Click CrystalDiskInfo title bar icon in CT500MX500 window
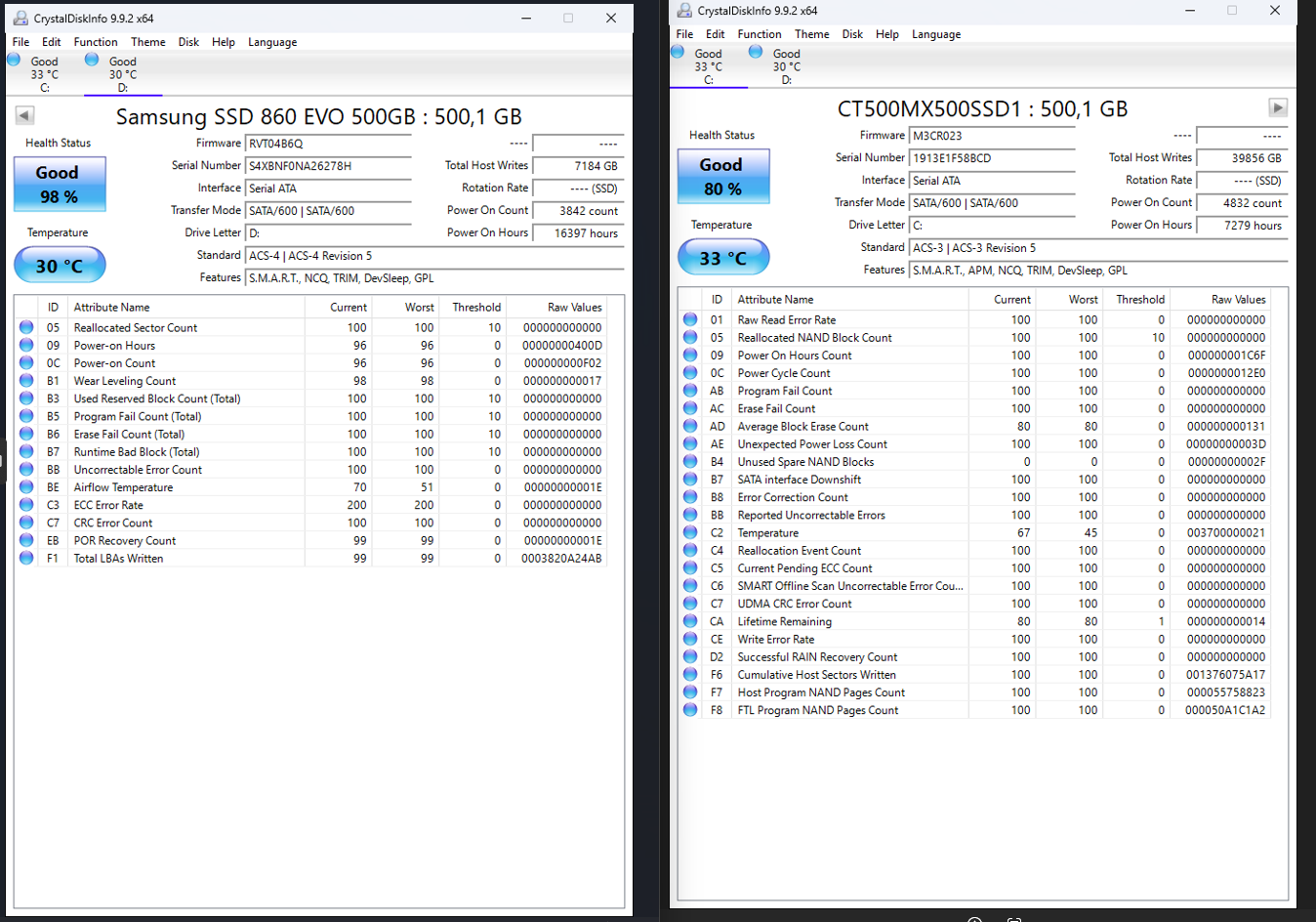 click(x=683, y=10)
